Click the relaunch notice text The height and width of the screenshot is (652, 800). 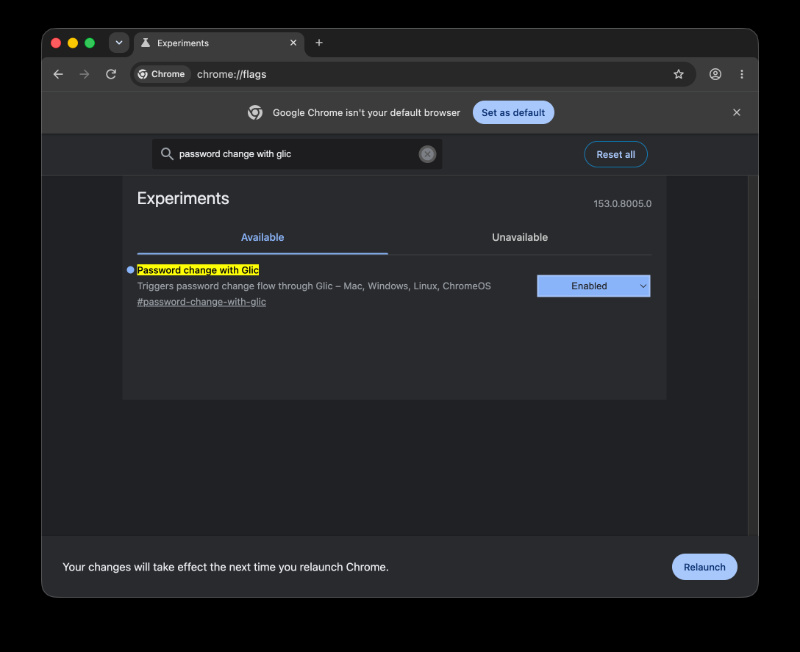point(226,567)
